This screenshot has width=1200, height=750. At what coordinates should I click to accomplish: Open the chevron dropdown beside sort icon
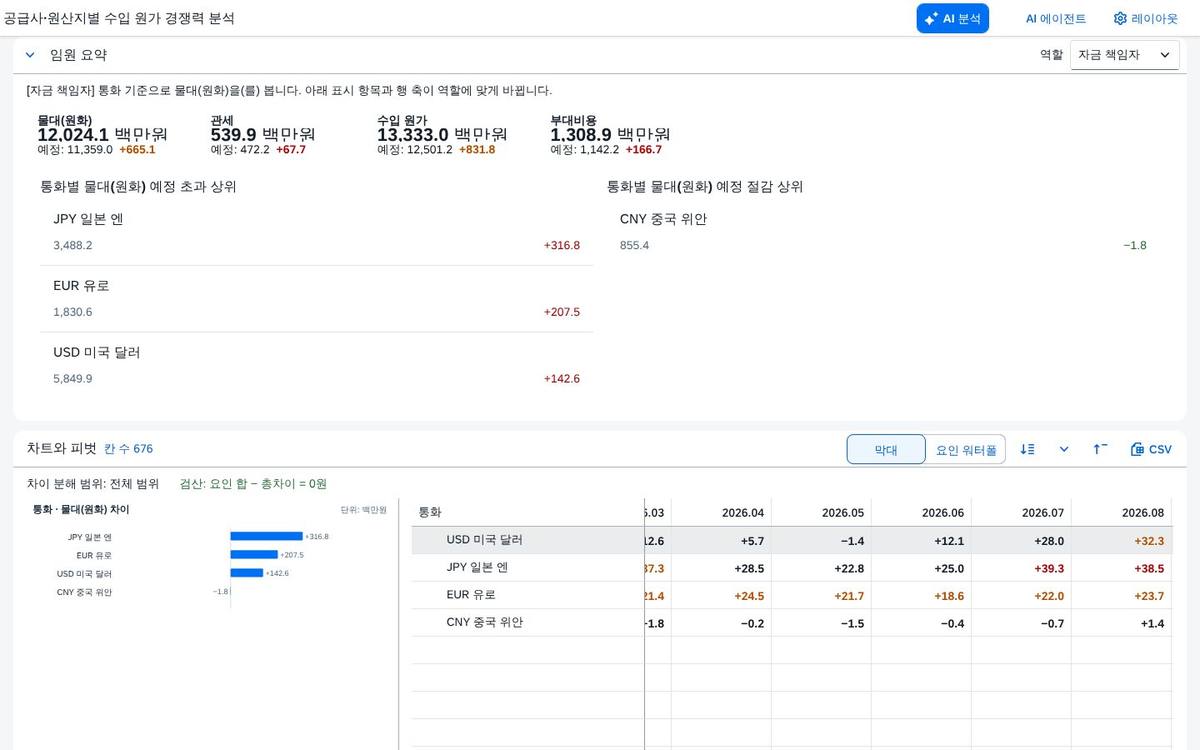[x=1064, y=449]
